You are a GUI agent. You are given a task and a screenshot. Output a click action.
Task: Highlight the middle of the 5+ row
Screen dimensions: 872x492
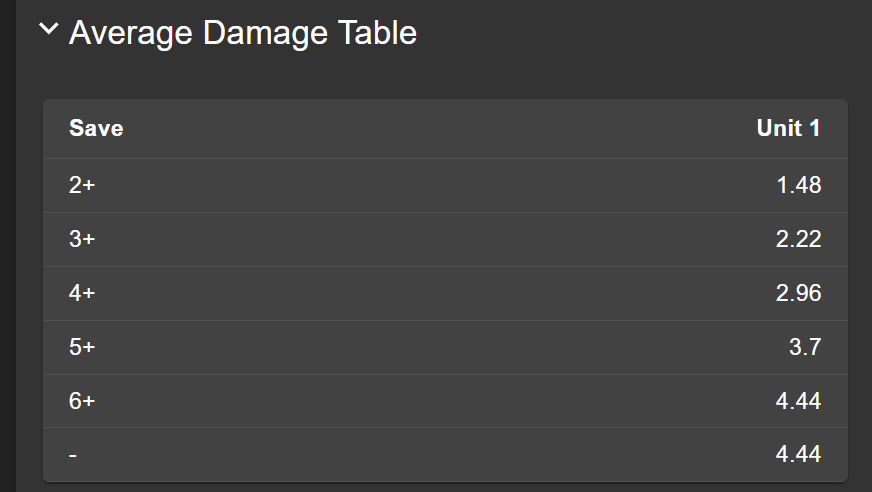pos(445,347)
